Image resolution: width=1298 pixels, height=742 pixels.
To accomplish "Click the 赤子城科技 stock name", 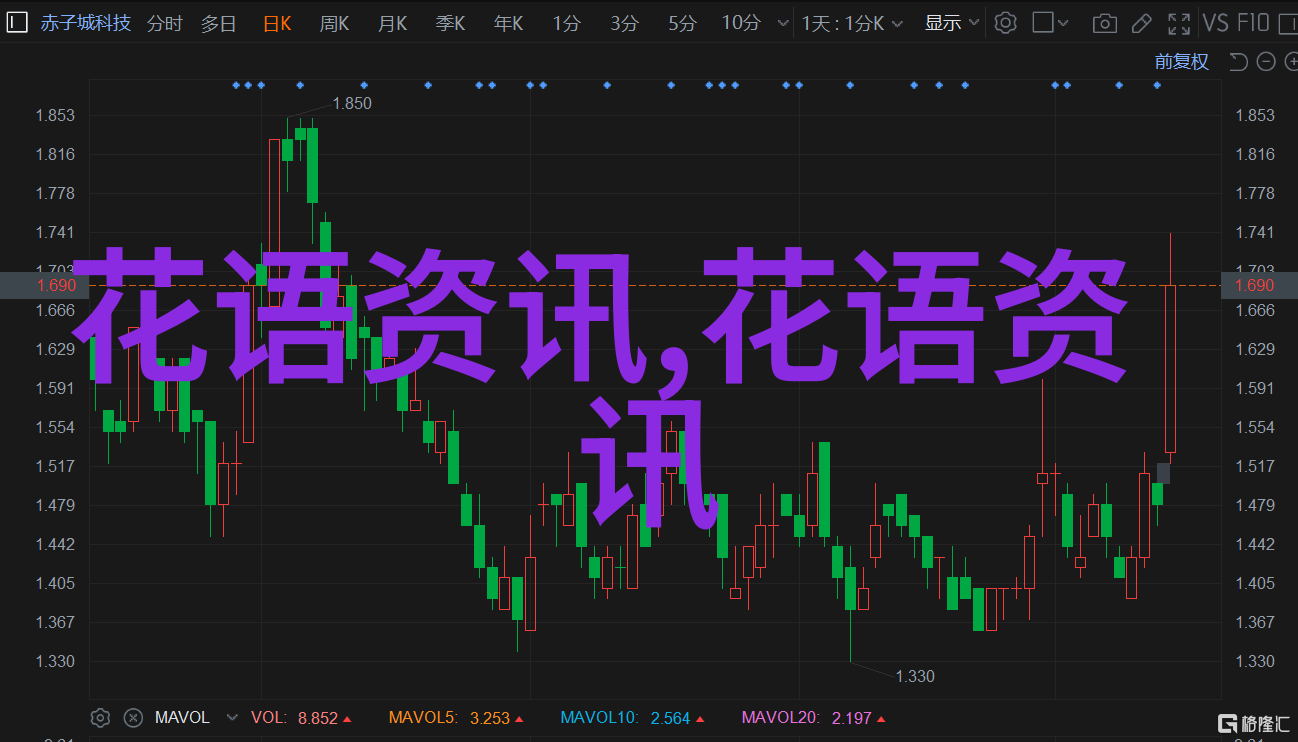I will point(85,22).
